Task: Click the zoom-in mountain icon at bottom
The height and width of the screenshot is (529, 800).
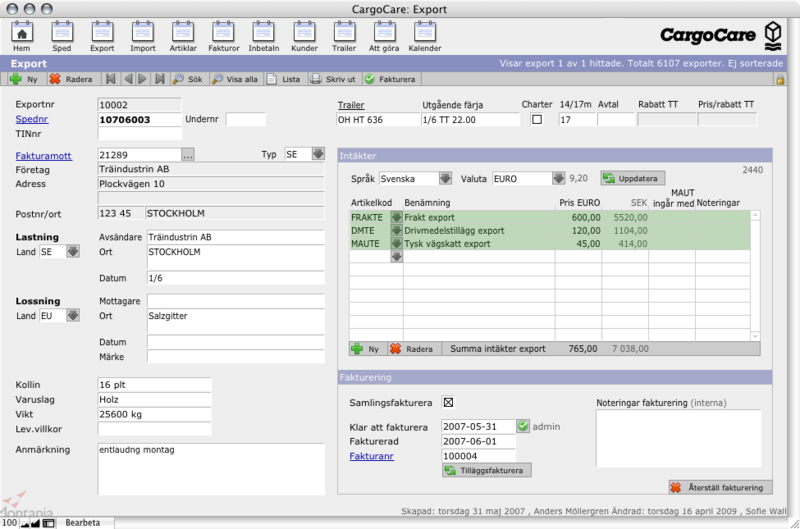Action: click(x=35, y=523)
